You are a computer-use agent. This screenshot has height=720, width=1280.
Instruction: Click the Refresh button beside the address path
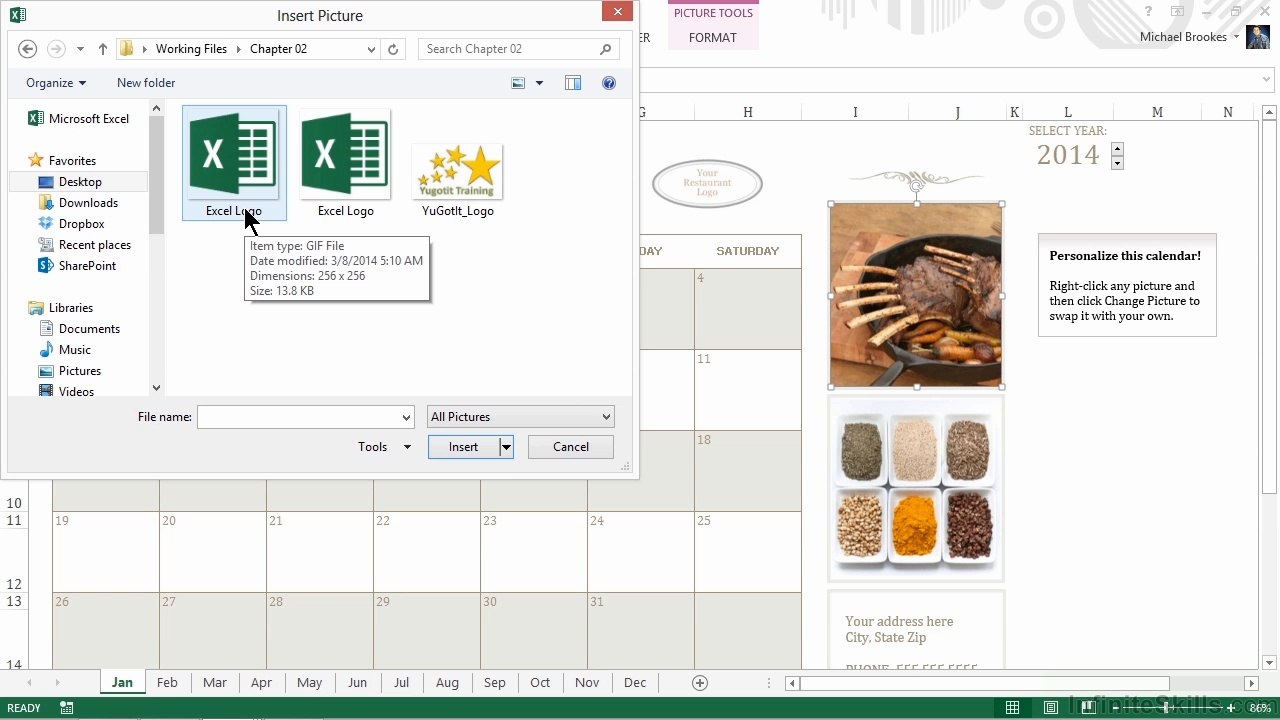393,49
